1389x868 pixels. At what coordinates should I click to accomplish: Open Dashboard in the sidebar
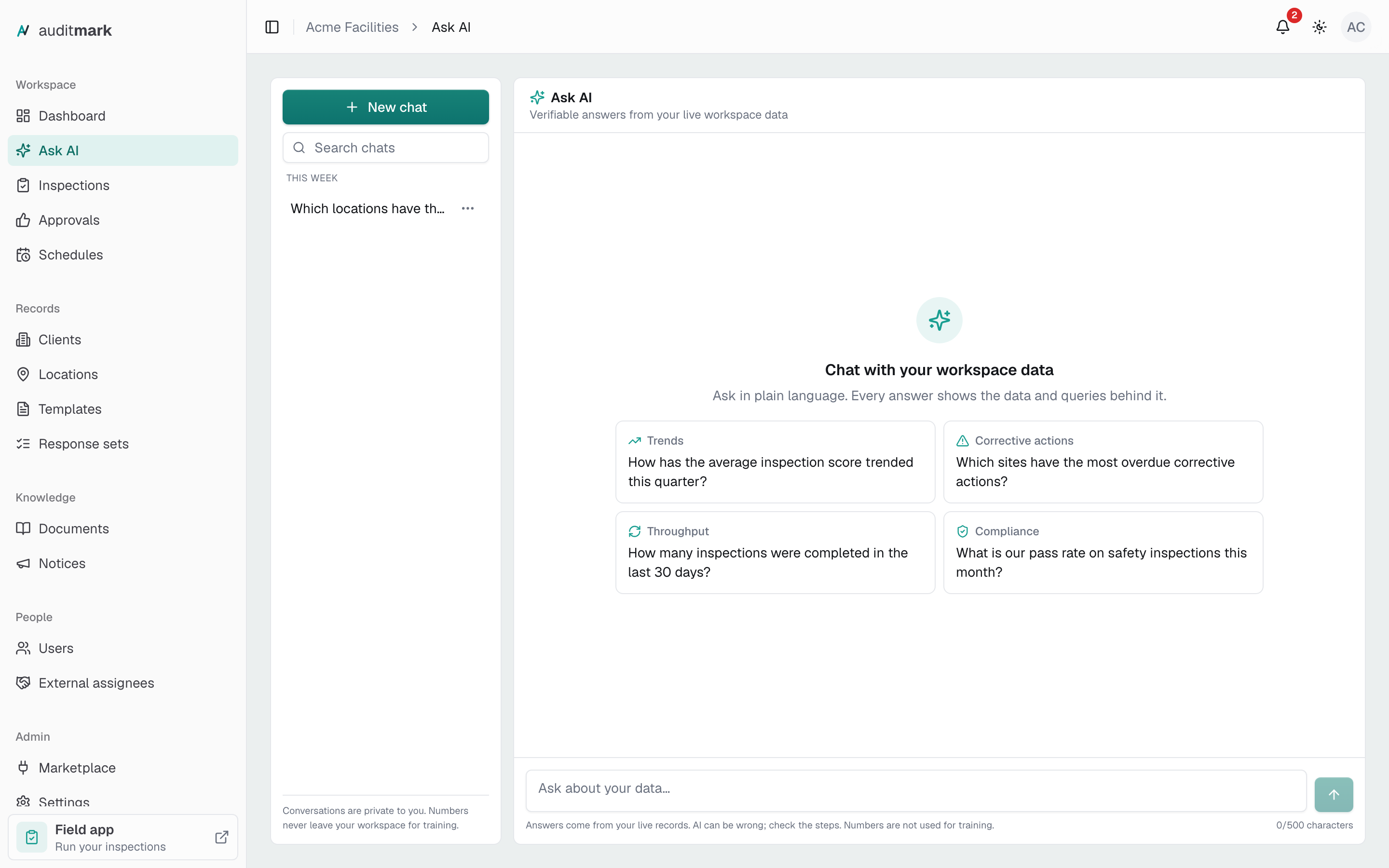click(x=123, y=116)
